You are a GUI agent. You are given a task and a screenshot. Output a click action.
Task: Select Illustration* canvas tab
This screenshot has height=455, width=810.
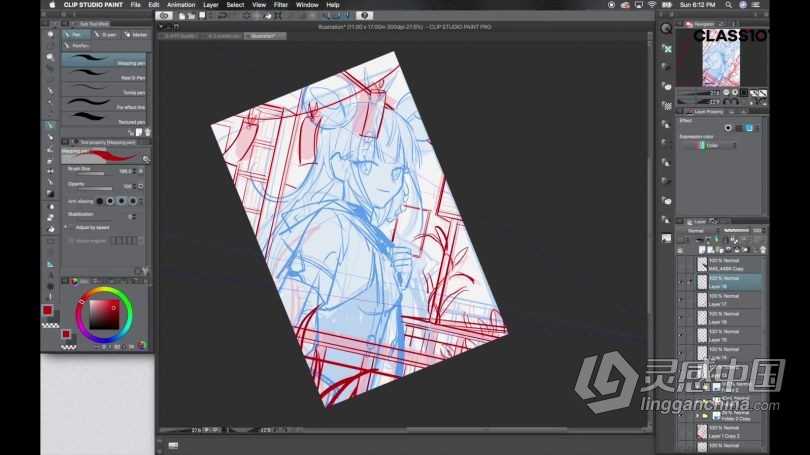click(263, 36)
